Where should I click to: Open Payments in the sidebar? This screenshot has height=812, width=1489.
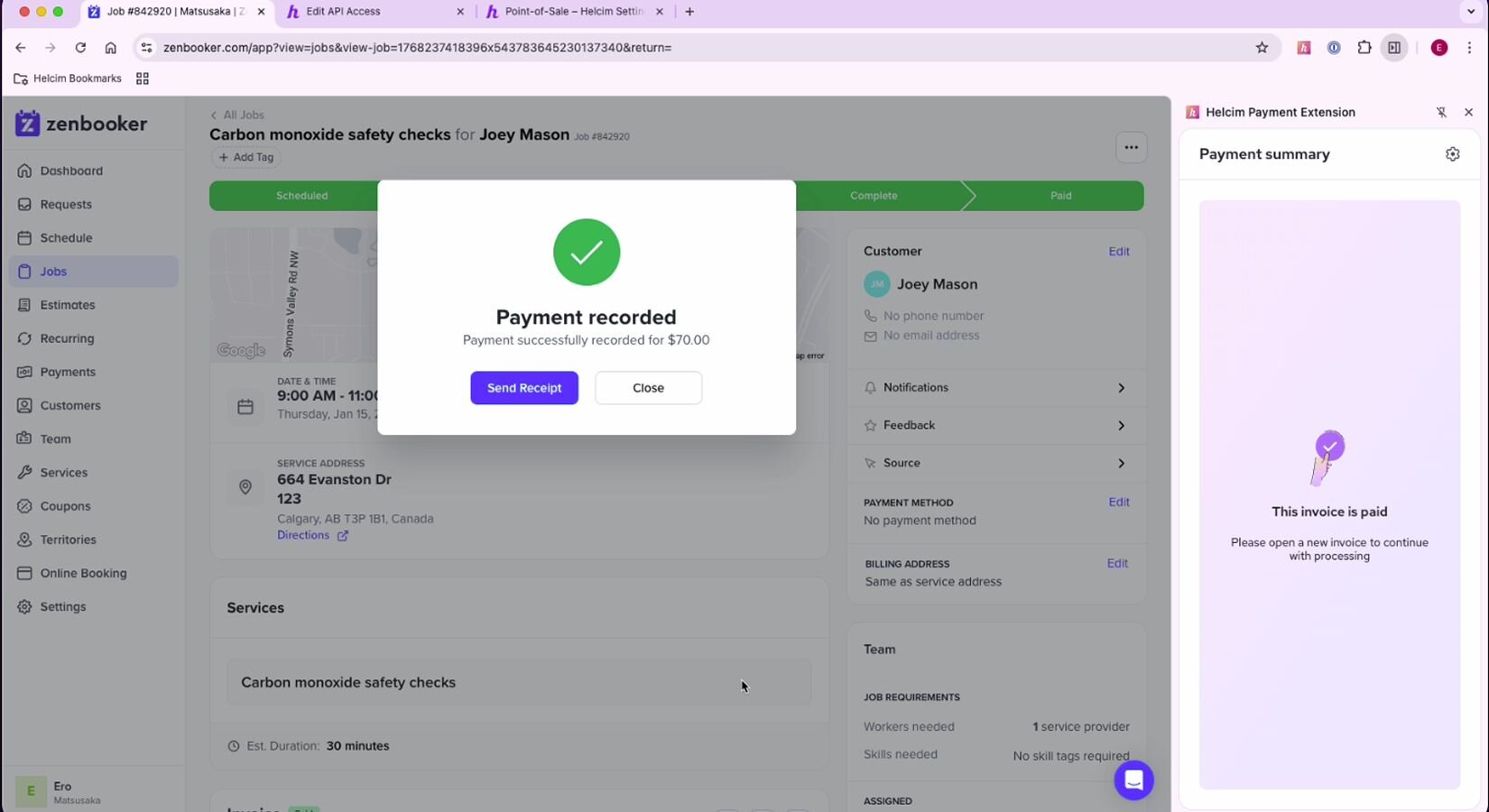coord(68,372)
